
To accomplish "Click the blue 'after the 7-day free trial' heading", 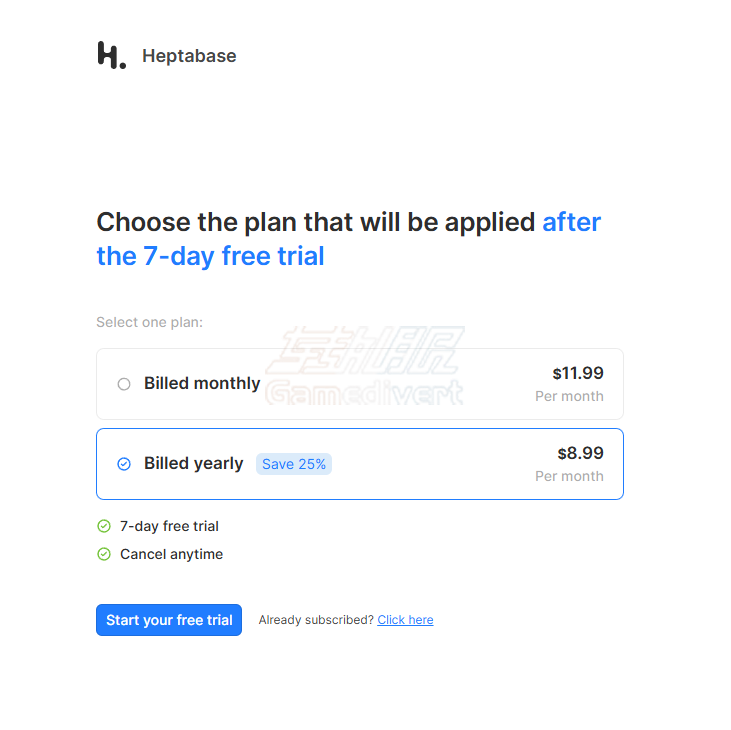I will point(210,256).
